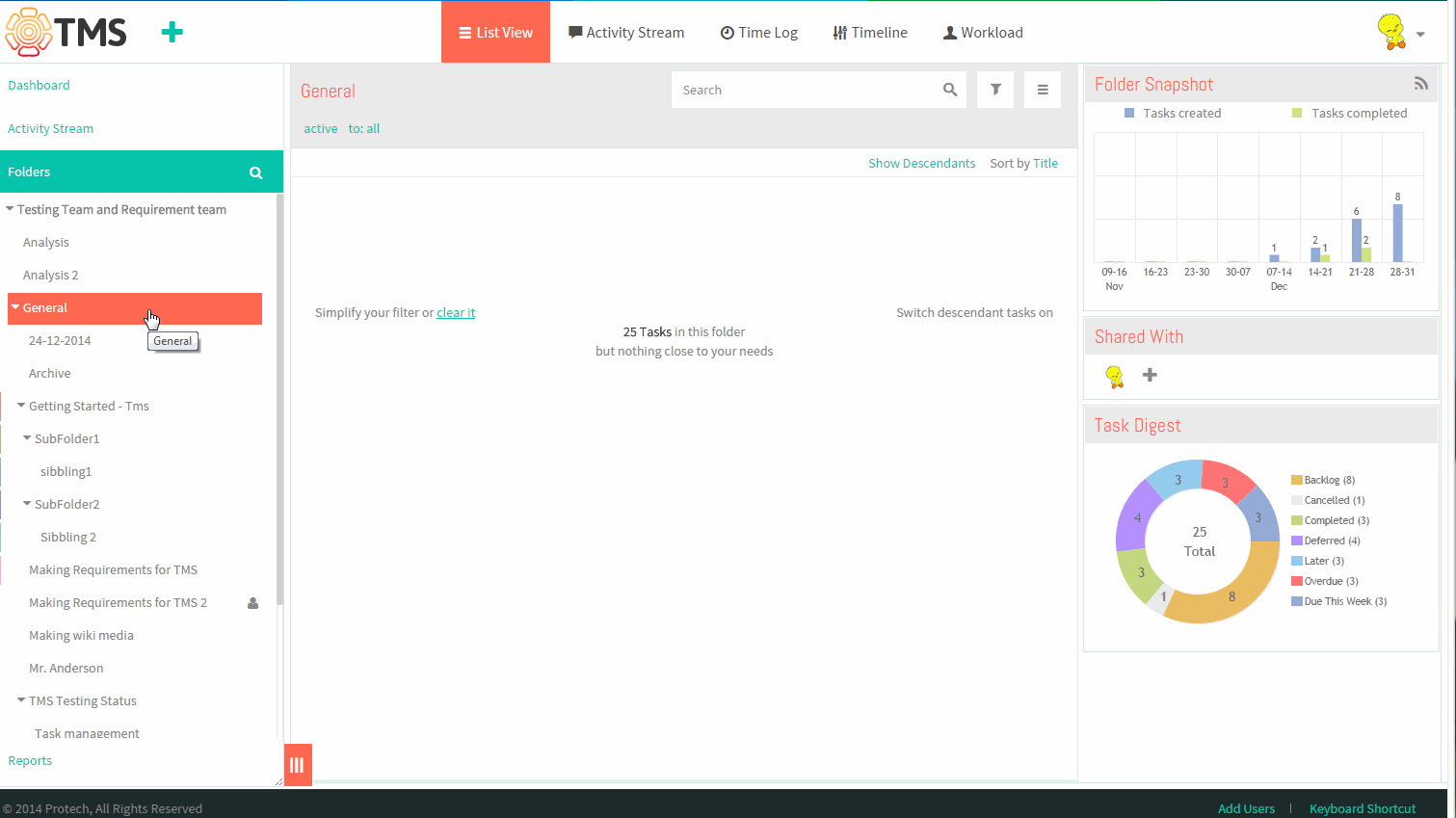This screenshot has height=818, width=1456.
Task: Click Backlog (8) legend entry
Action: (x=1323, y=480)
